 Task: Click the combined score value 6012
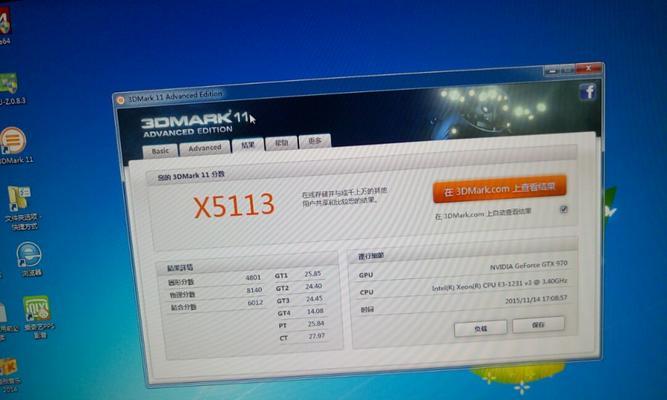tap(255, 303)
